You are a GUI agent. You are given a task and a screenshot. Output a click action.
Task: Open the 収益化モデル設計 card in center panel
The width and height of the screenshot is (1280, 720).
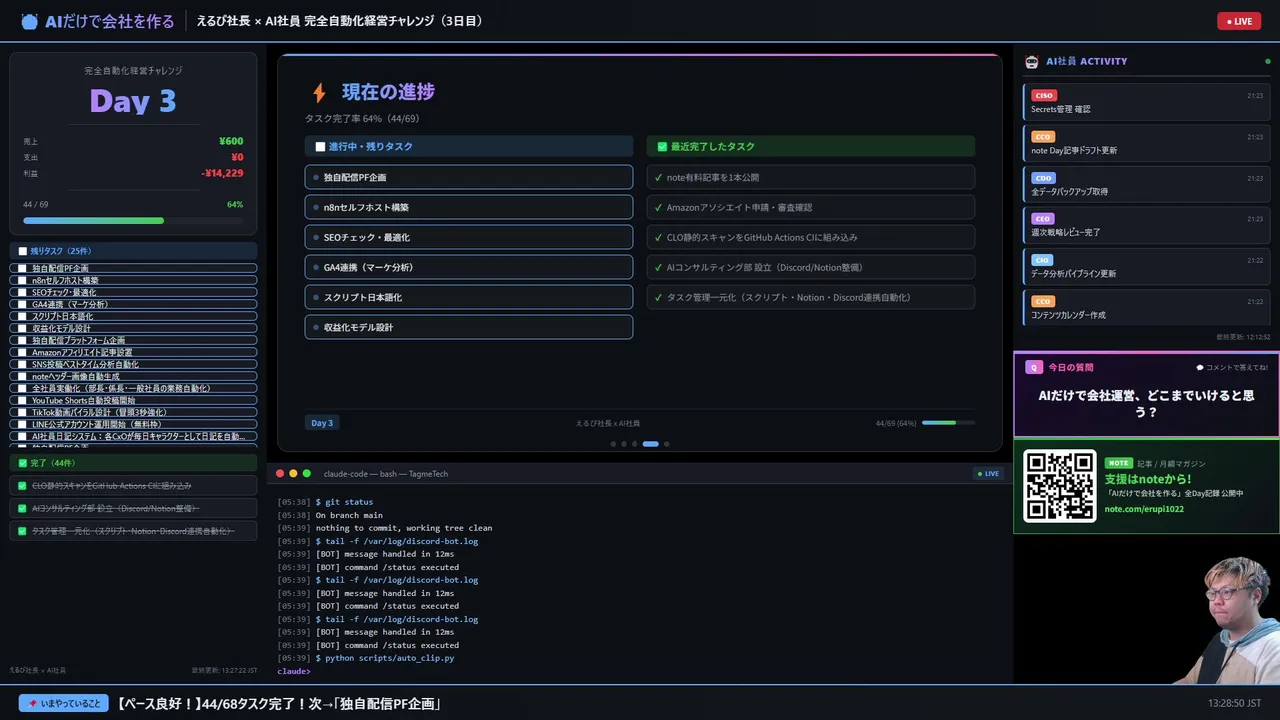[469, 327]
